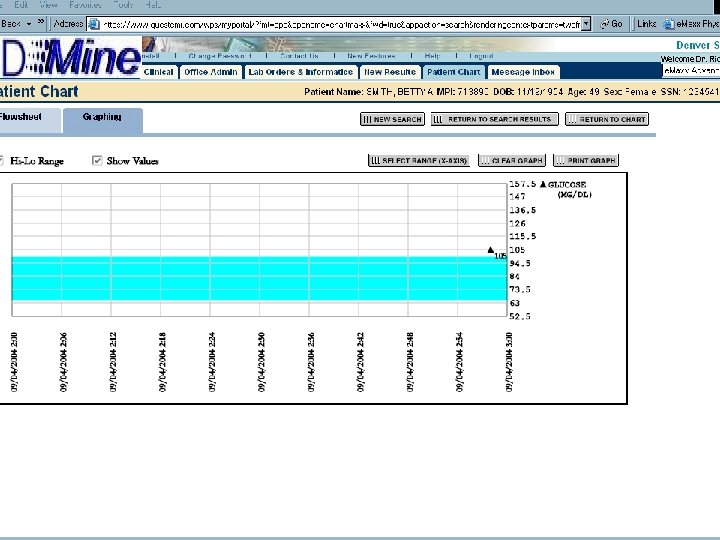Open the Message Inbox tab

tap(523, 72)
